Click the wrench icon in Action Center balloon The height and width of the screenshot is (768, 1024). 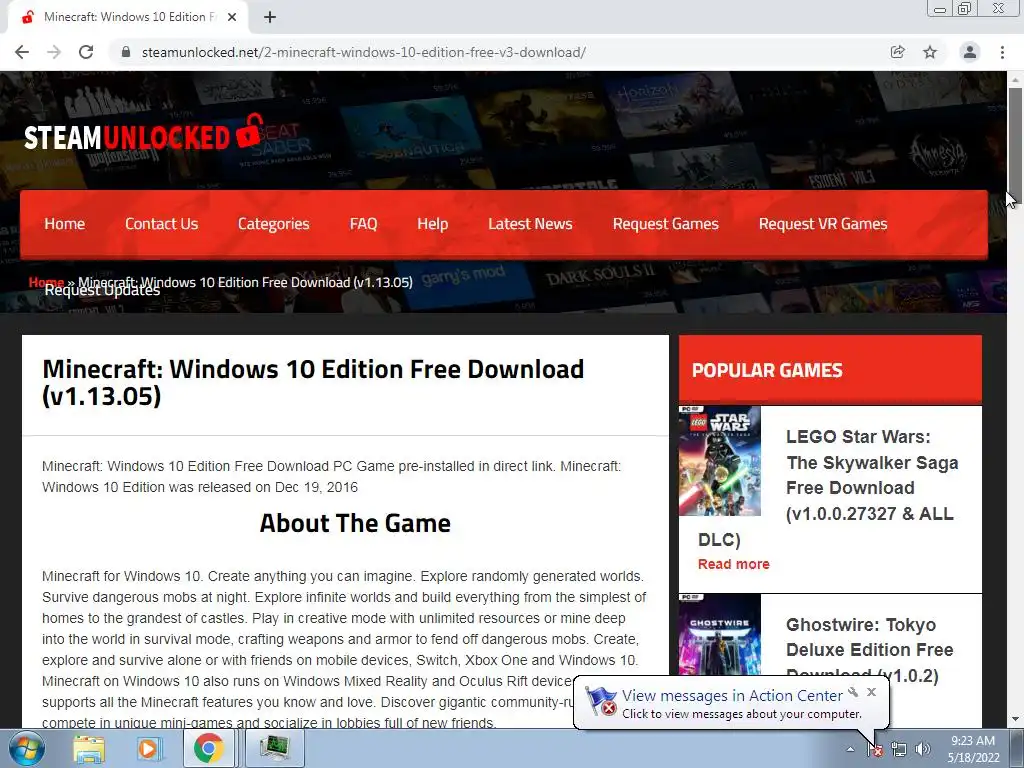click(x=853, y=692)
